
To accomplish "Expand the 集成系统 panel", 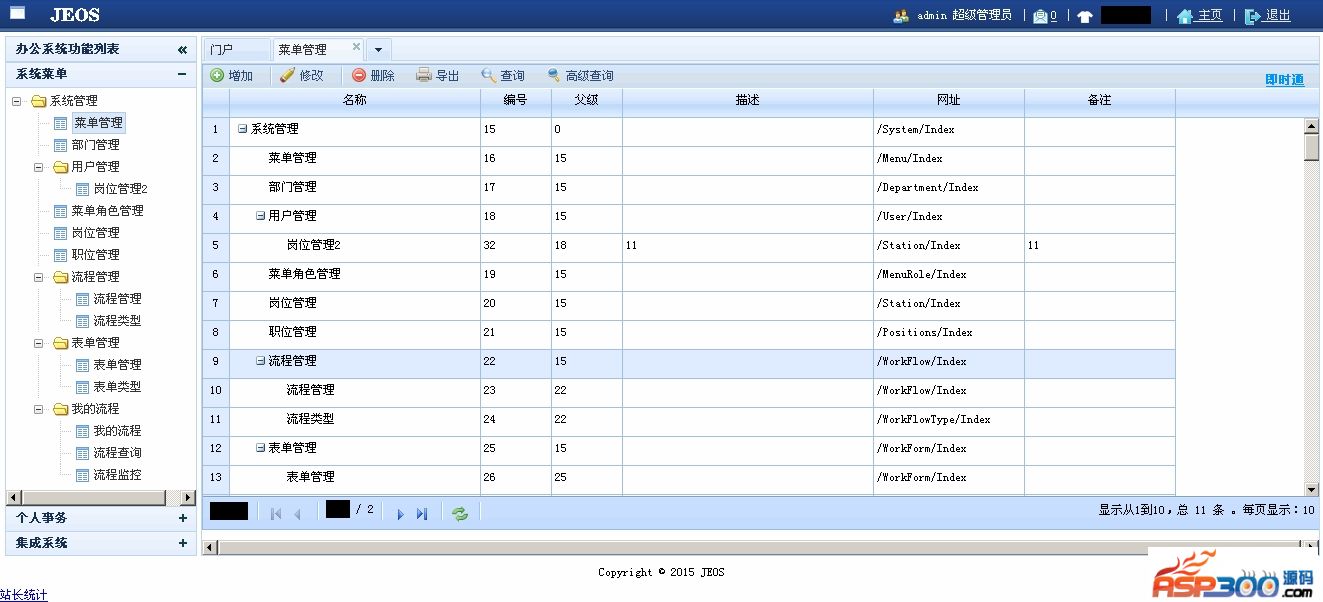I will tap(182, 543).
